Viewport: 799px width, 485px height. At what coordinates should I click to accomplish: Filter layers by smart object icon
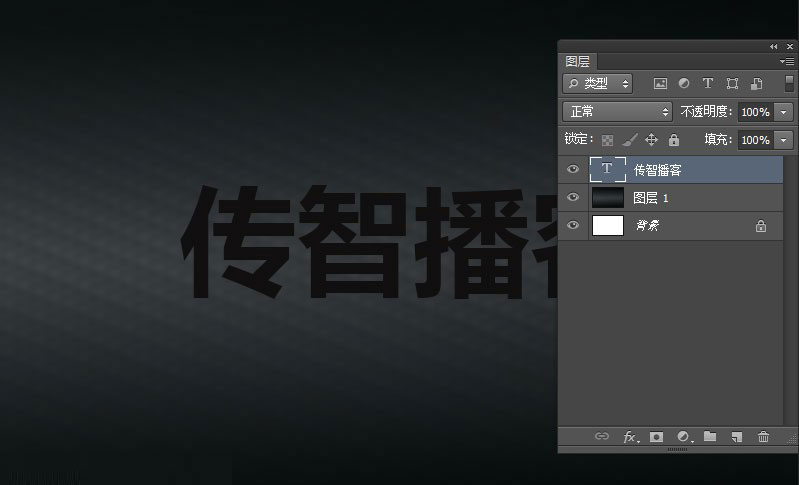tap(757, 84)
